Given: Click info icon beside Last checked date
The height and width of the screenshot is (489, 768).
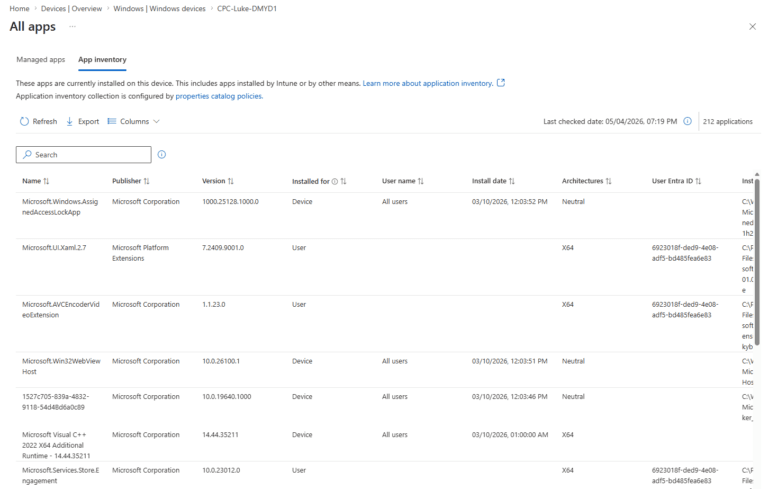Looking at the screenshot, I should 688,121.
